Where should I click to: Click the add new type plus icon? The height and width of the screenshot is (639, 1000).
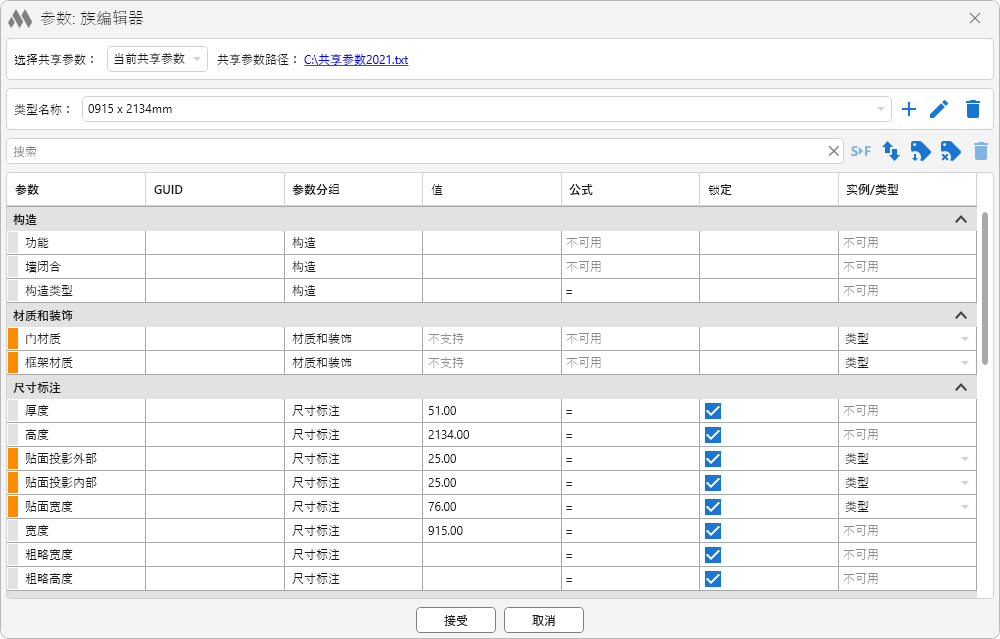coord(909,109)
